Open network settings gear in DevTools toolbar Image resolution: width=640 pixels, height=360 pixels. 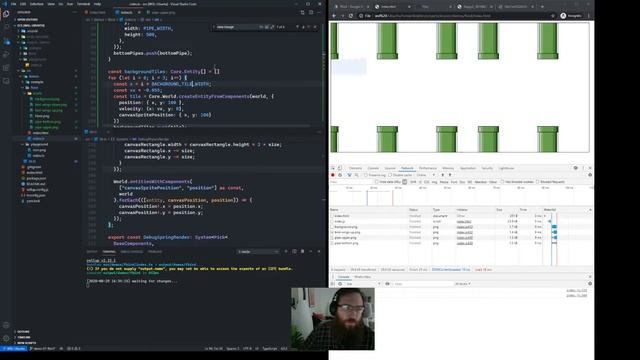tap(590, 175)
